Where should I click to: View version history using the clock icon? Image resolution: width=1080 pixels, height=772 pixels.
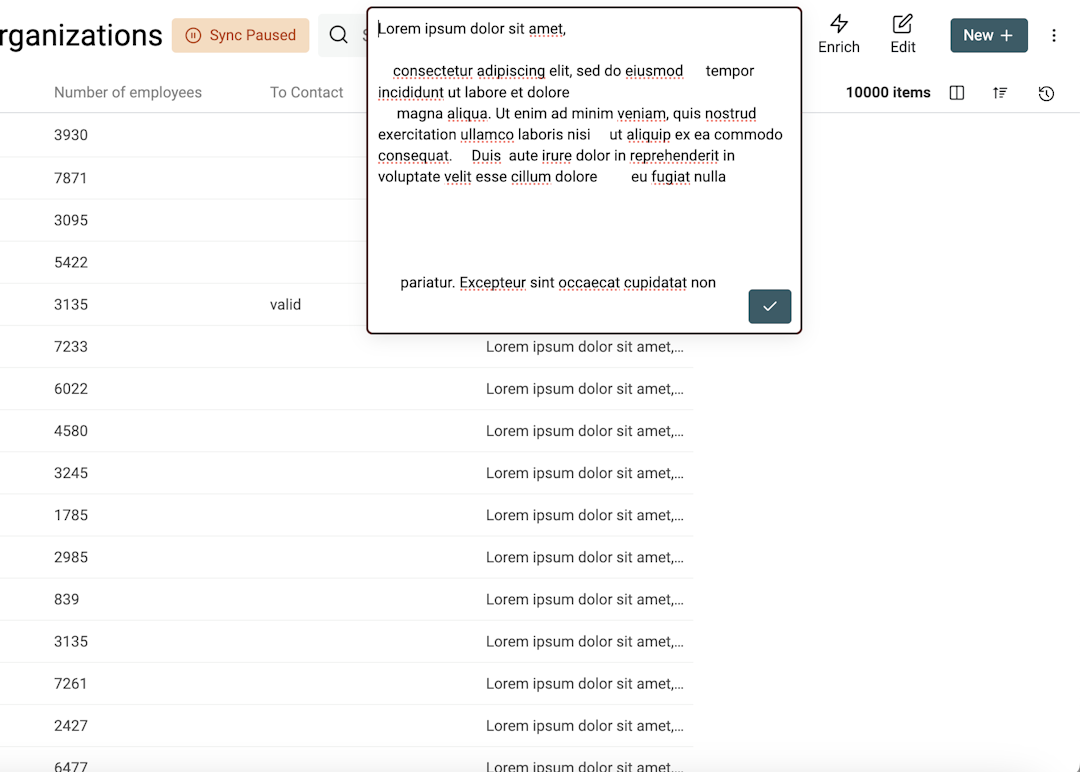pos(1046,92)
